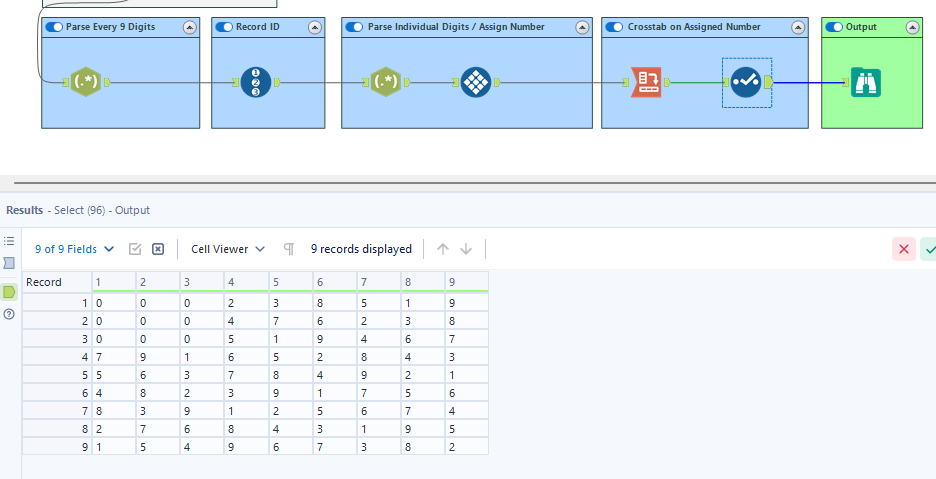
Task: Collapse the Parse Individual Digits / Assign Number container
Action: pyautogui.click(x=583, y=27)
